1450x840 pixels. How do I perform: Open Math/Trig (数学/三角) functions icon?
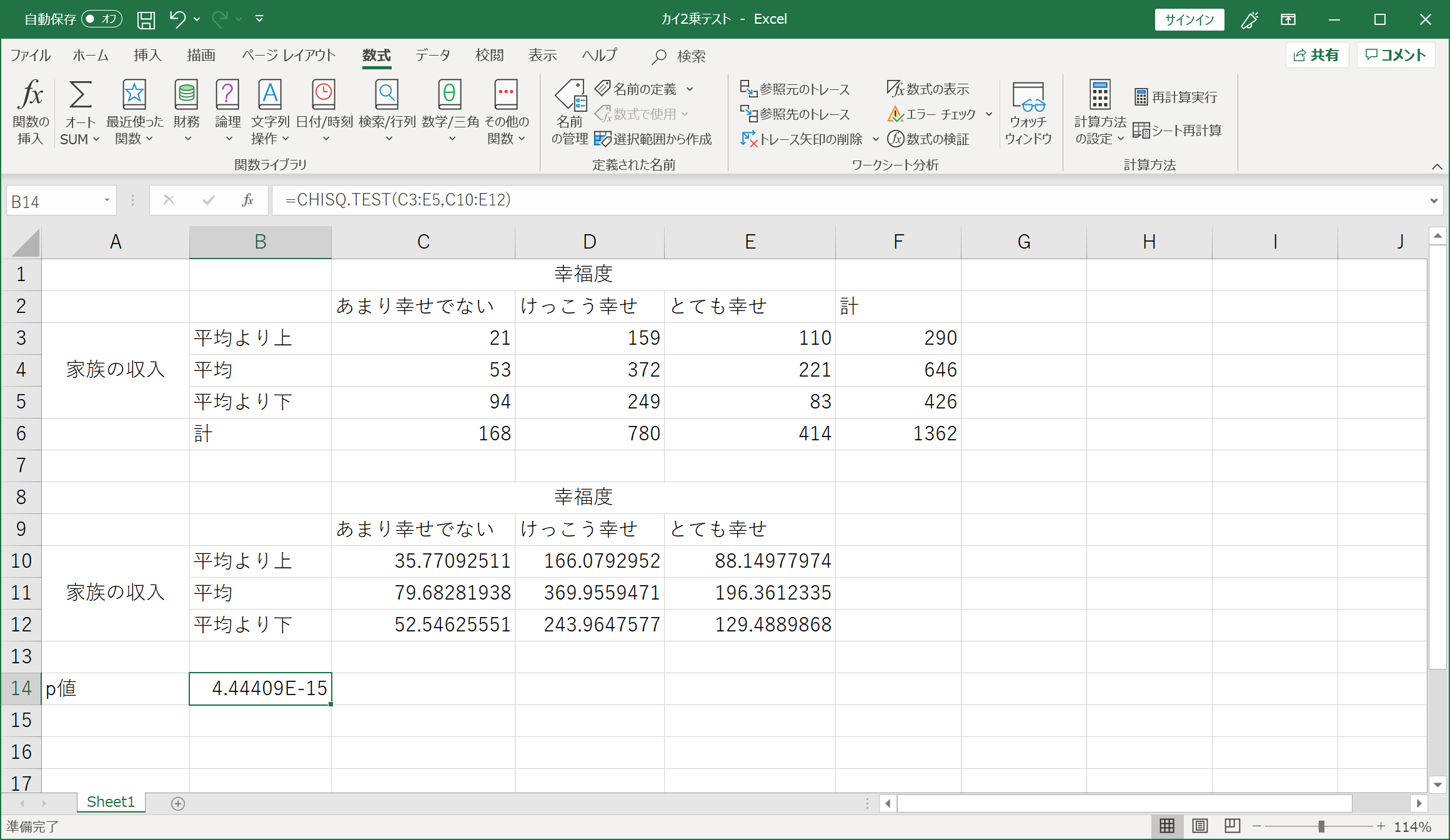click(450, 94)
